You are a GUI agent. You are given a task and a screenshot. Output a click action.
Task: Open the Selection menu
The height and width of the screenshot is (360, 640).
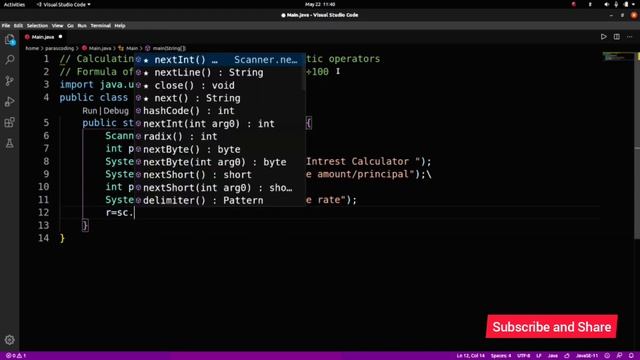point(37,26)
